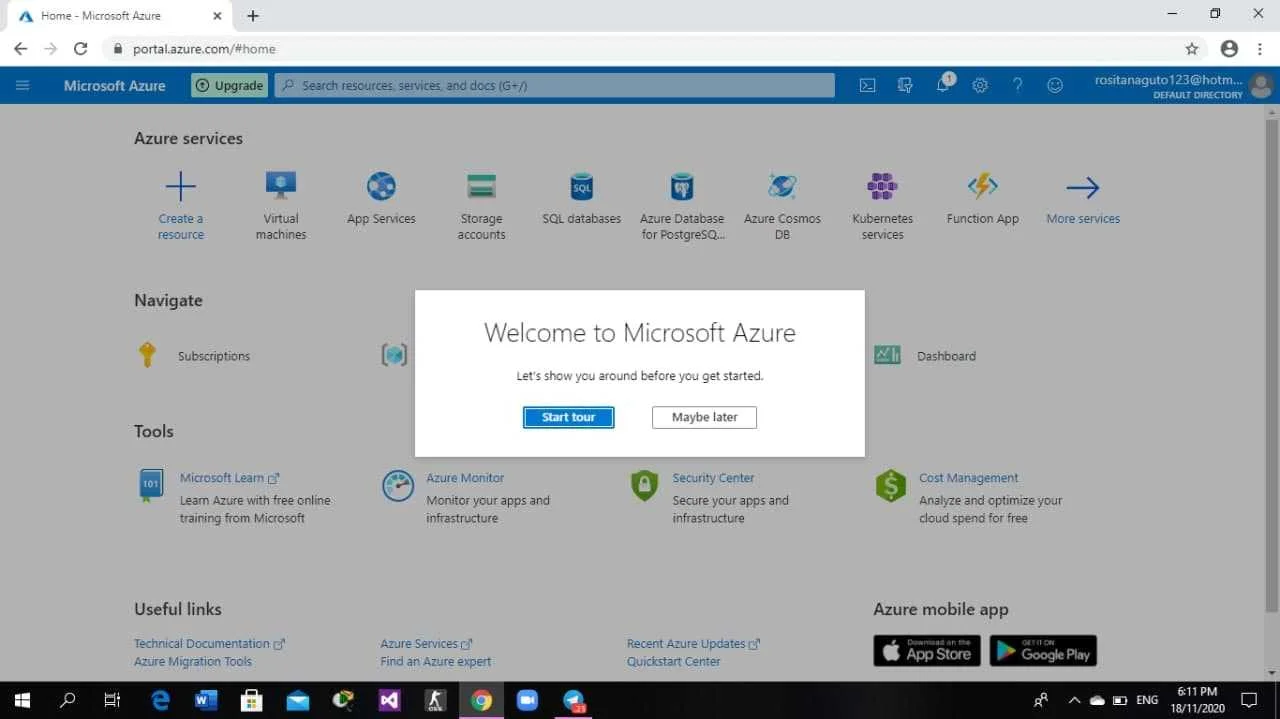This screenshot has height=719, width=1280.
Task: Open portal settings gear
Action: click(980, 85)
